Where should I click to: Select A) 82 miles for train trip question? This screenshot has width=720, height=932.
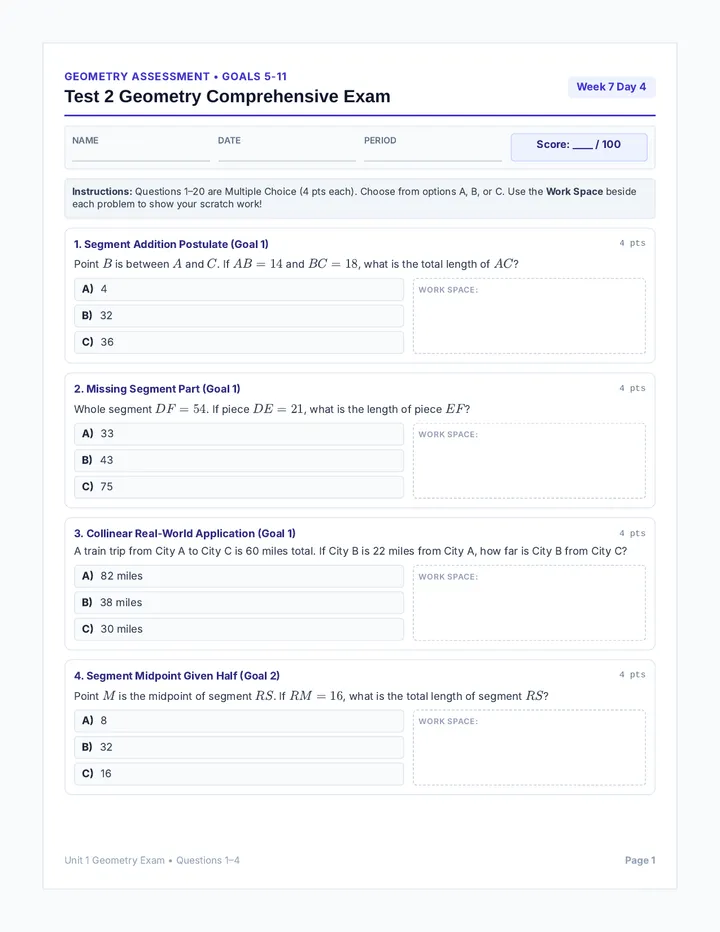pyautogui.click(x=238, y=576)
